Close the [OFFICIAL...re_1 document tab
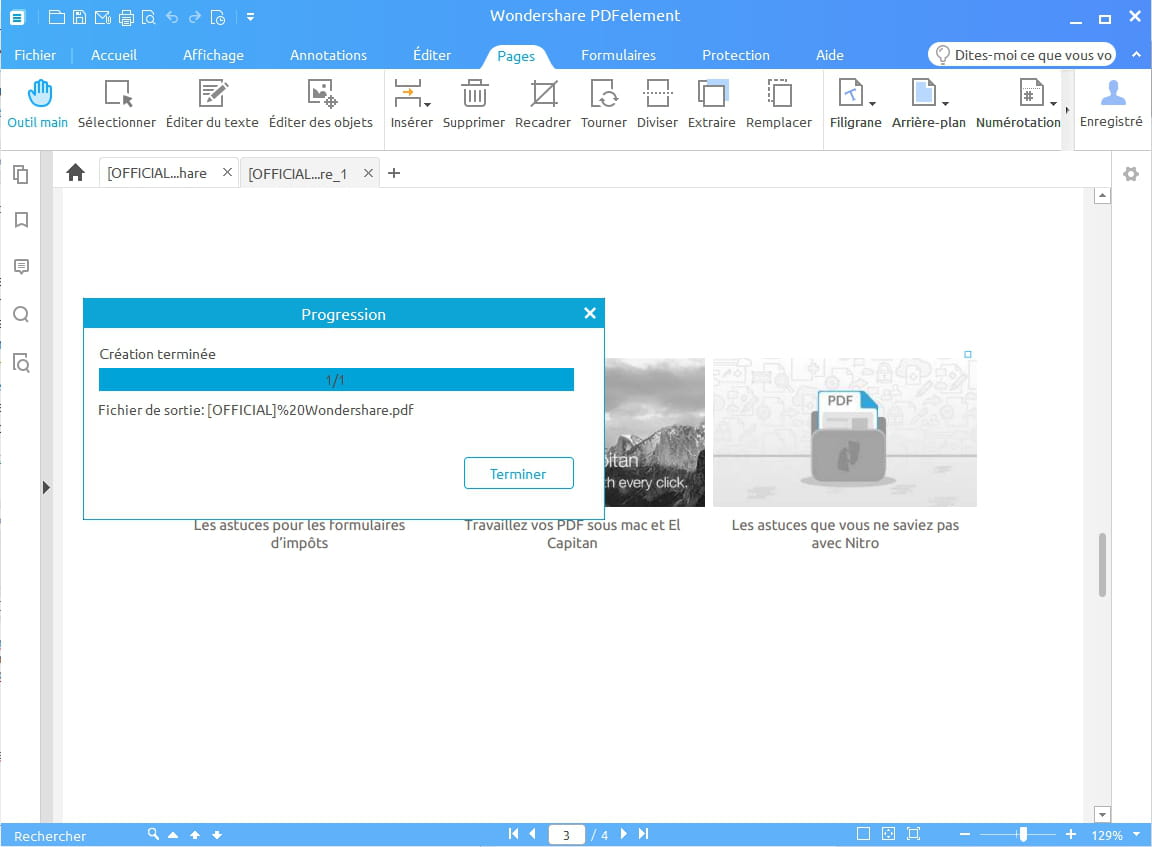The width and height of the screenshot is (1152, 847). click(369, 173)
